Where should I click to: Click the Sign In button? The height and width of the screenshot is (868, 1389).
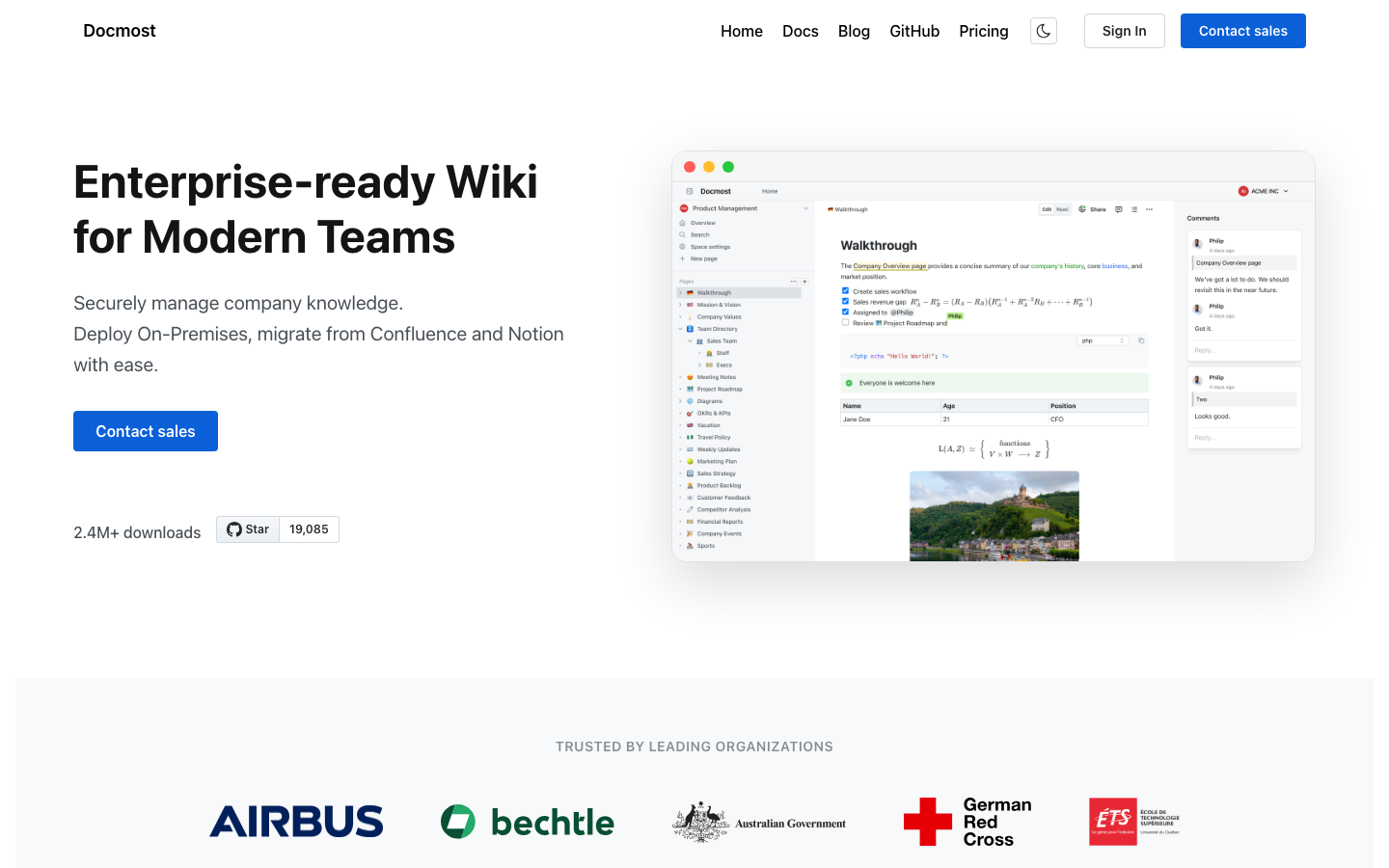pos(1124,31)
